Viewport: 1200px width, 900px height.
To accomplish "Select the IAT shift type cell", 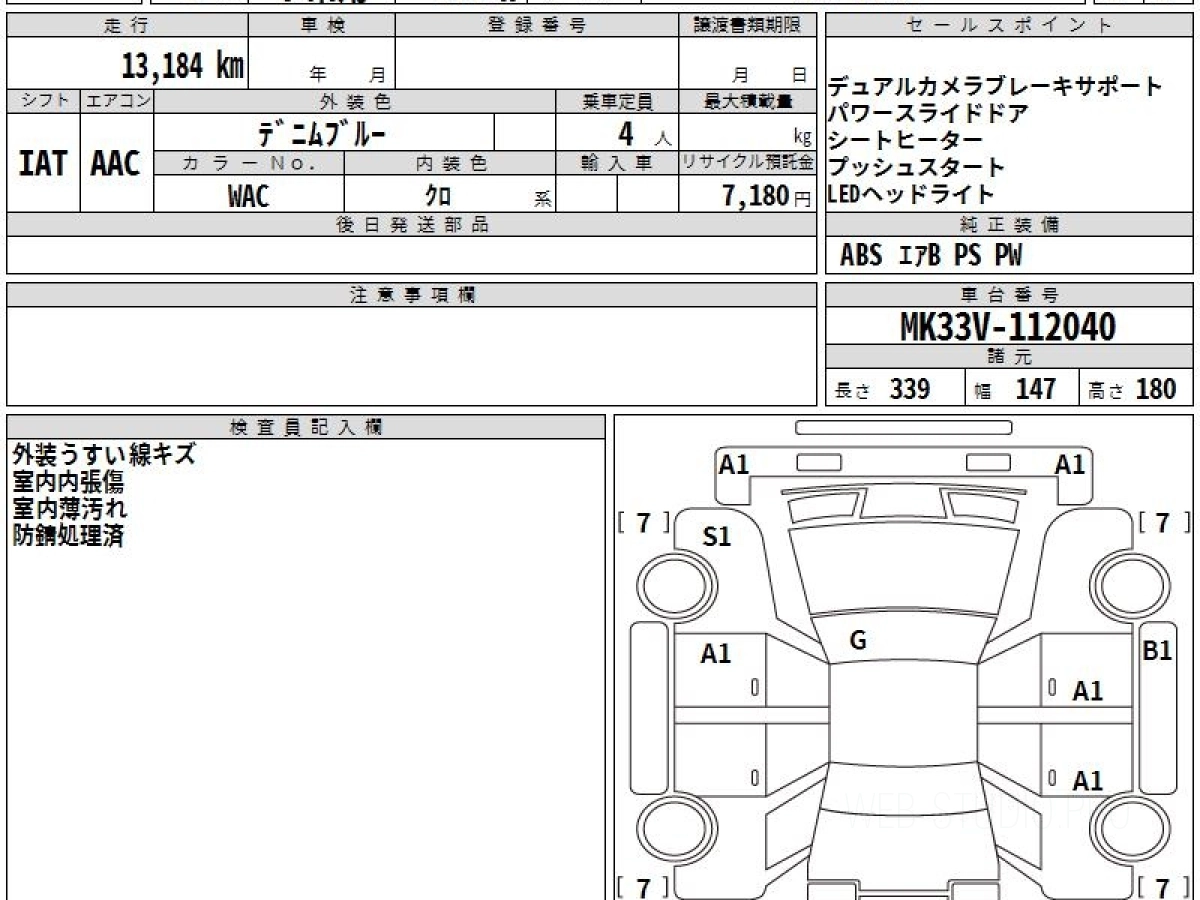I will 43,163.
